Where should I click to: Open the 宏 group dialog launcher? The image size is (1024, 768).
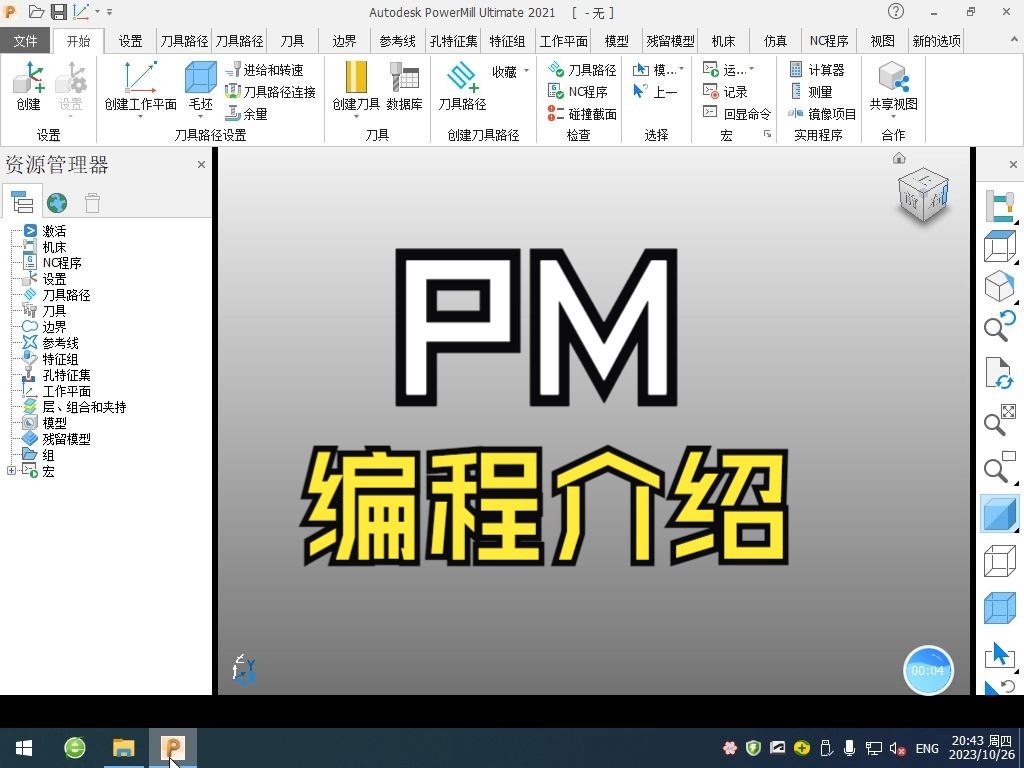point(767,135)
